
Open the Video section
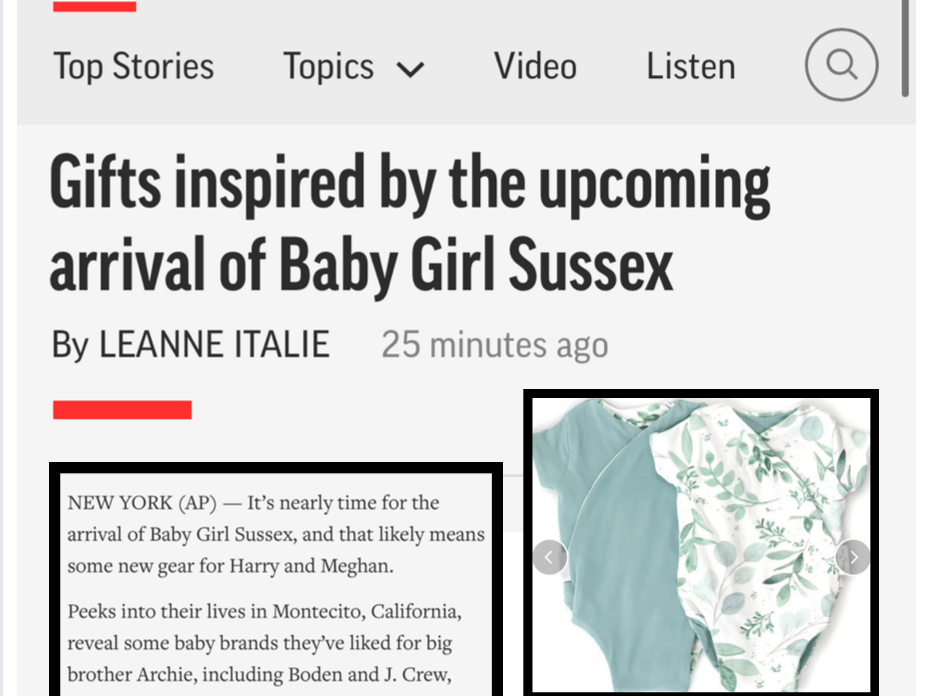[x=535, y=66]
